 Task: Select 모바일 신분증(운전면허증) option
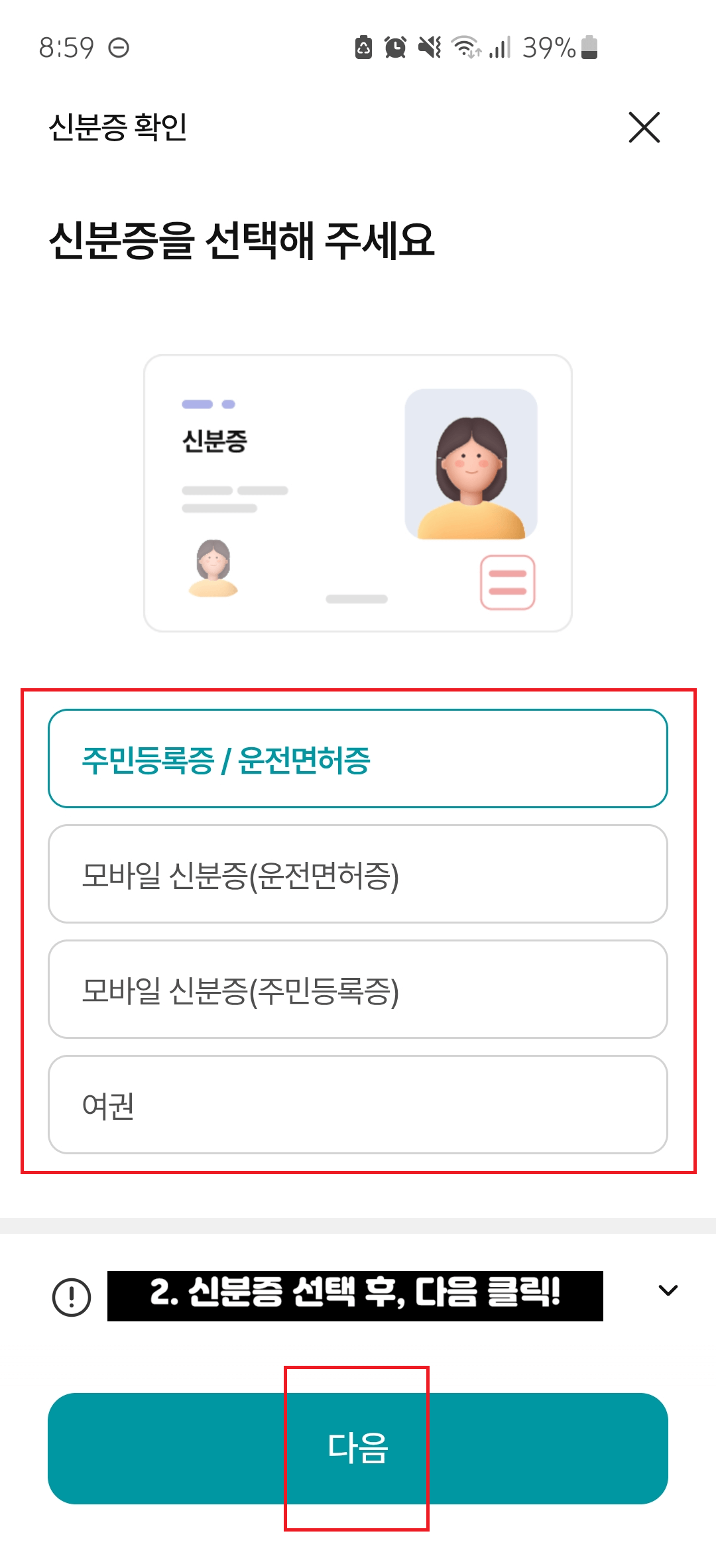click(x=358, y=875)
